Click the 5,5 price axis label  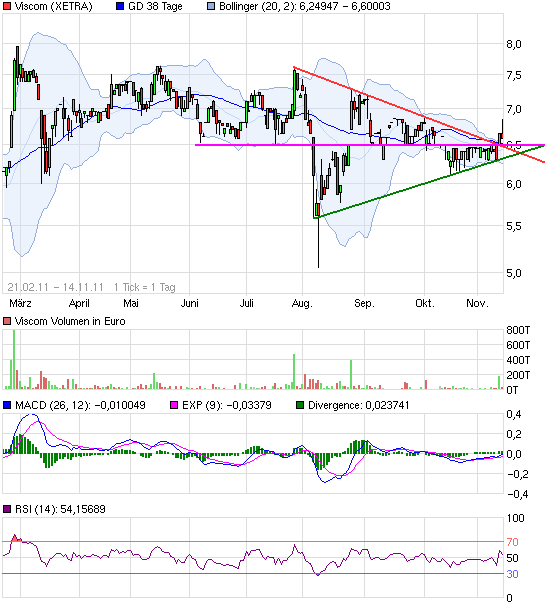click(514, 226)
